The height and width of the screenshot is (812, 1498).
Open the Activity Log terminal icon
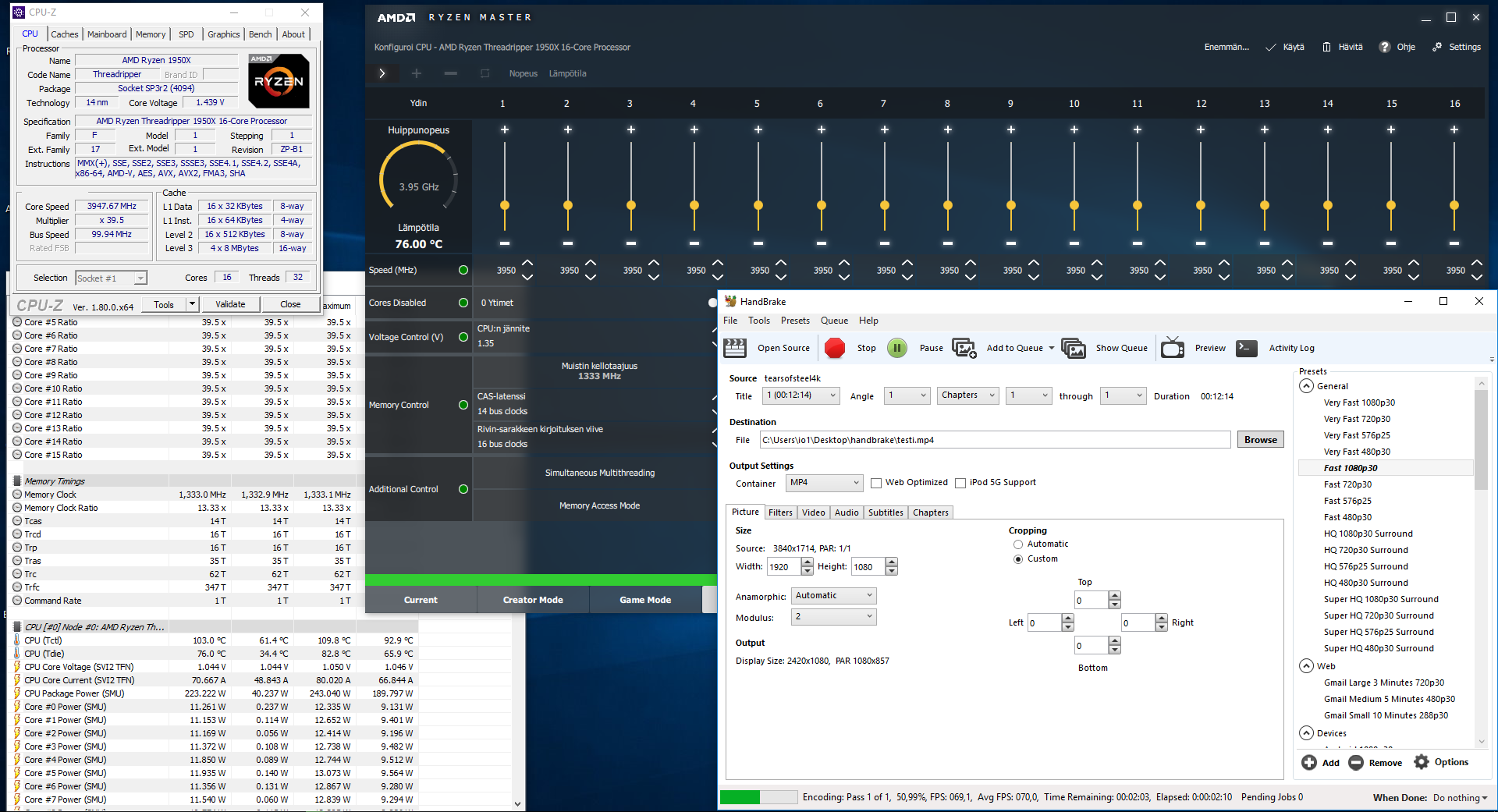click(1247, 348)
